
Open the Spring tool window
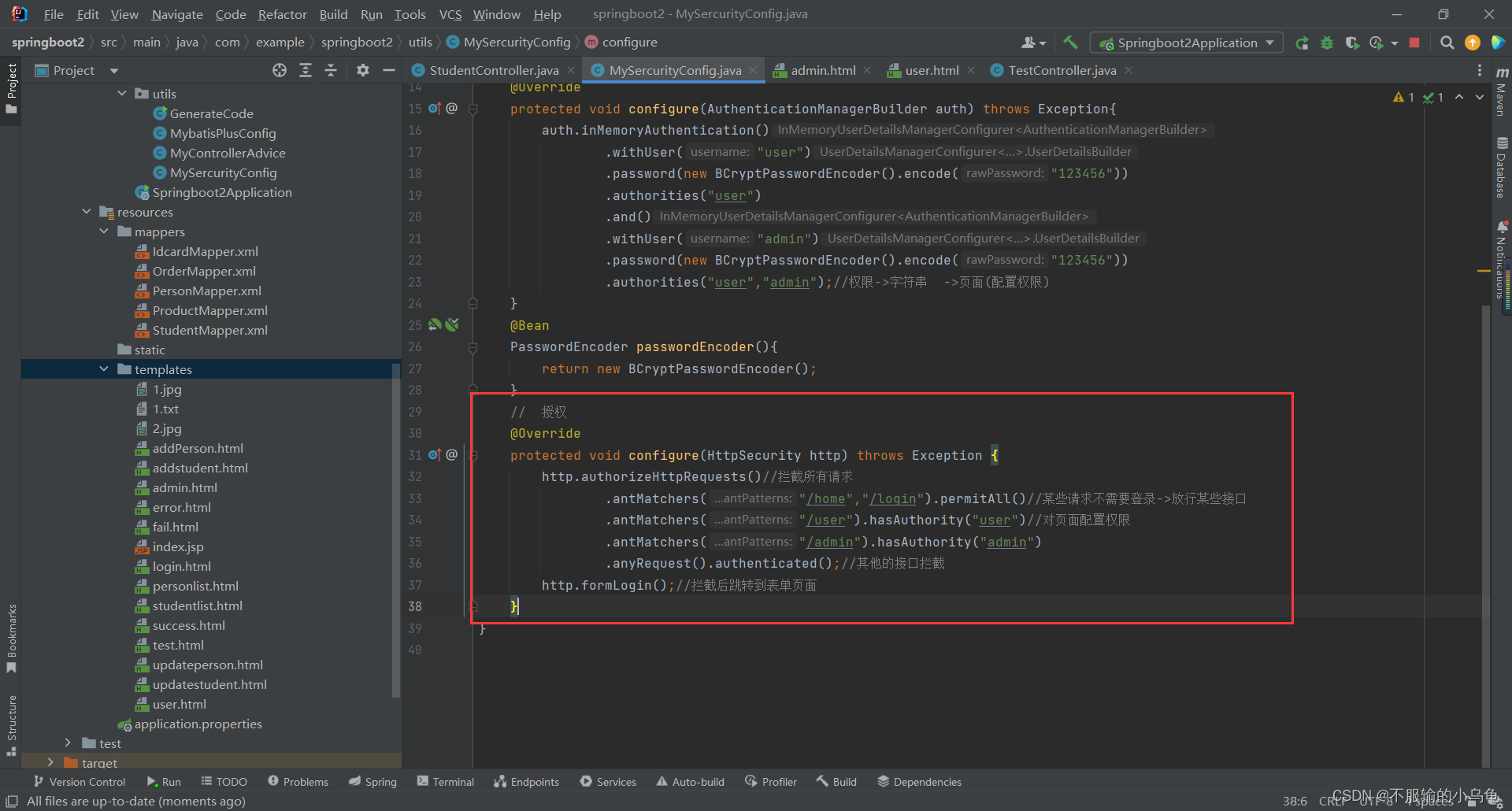tap(373, 782)
